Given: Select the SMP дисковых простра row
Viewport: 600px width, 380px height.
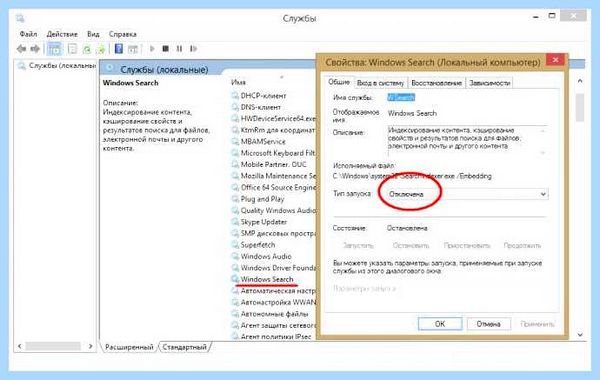Looking at the screenshot, I should 274,233.
